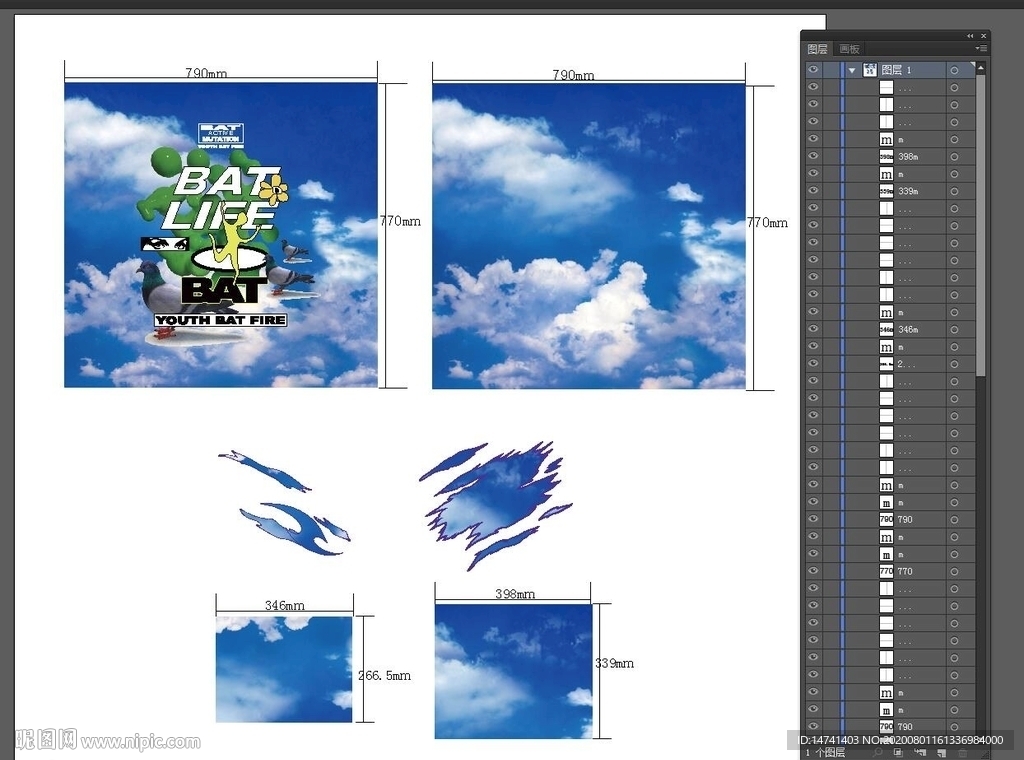
Task: Select the 398m row name
Action: [x=908, y=157]
